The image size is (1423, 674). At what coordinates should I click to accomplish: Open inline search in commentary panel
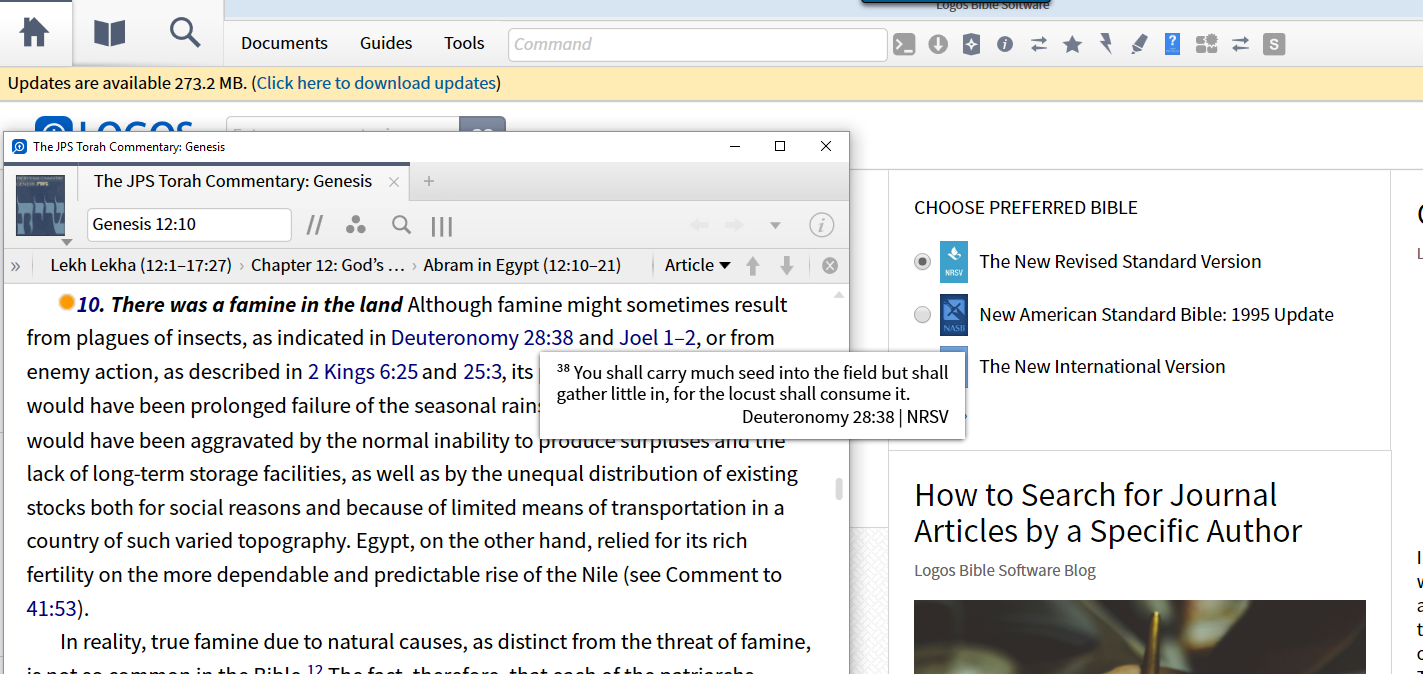[x=401, y=225]
